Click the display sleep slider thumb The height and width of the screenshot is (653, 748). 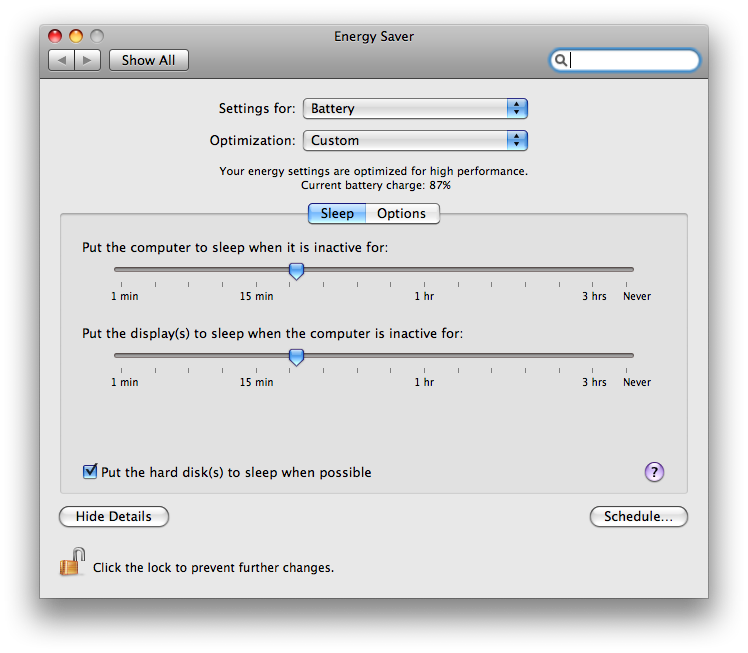[296, 356]
